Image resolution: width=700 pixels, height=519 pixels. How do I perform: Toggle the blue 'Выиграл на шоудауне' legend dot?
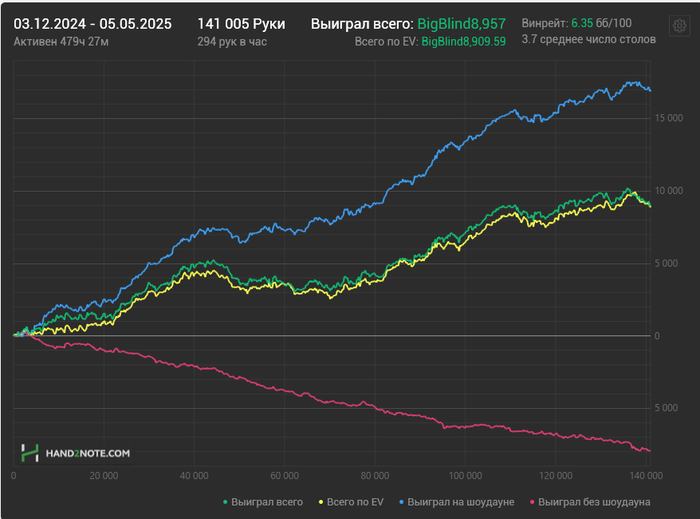point(401,502)
